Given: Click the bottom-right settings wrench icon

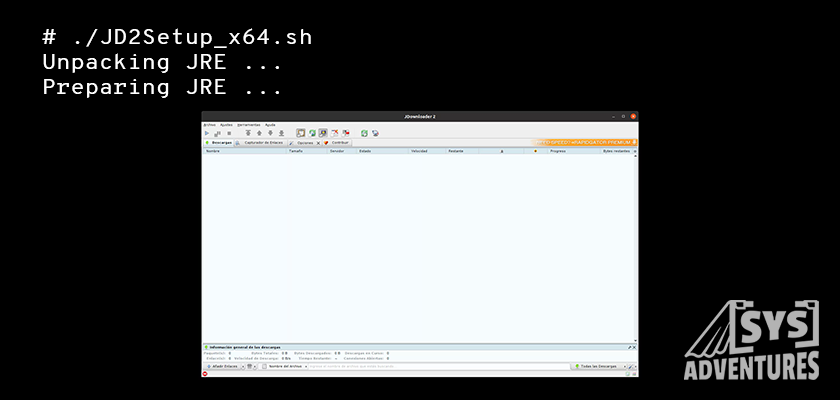Looking at the screenshot, I should pos(631,367).
